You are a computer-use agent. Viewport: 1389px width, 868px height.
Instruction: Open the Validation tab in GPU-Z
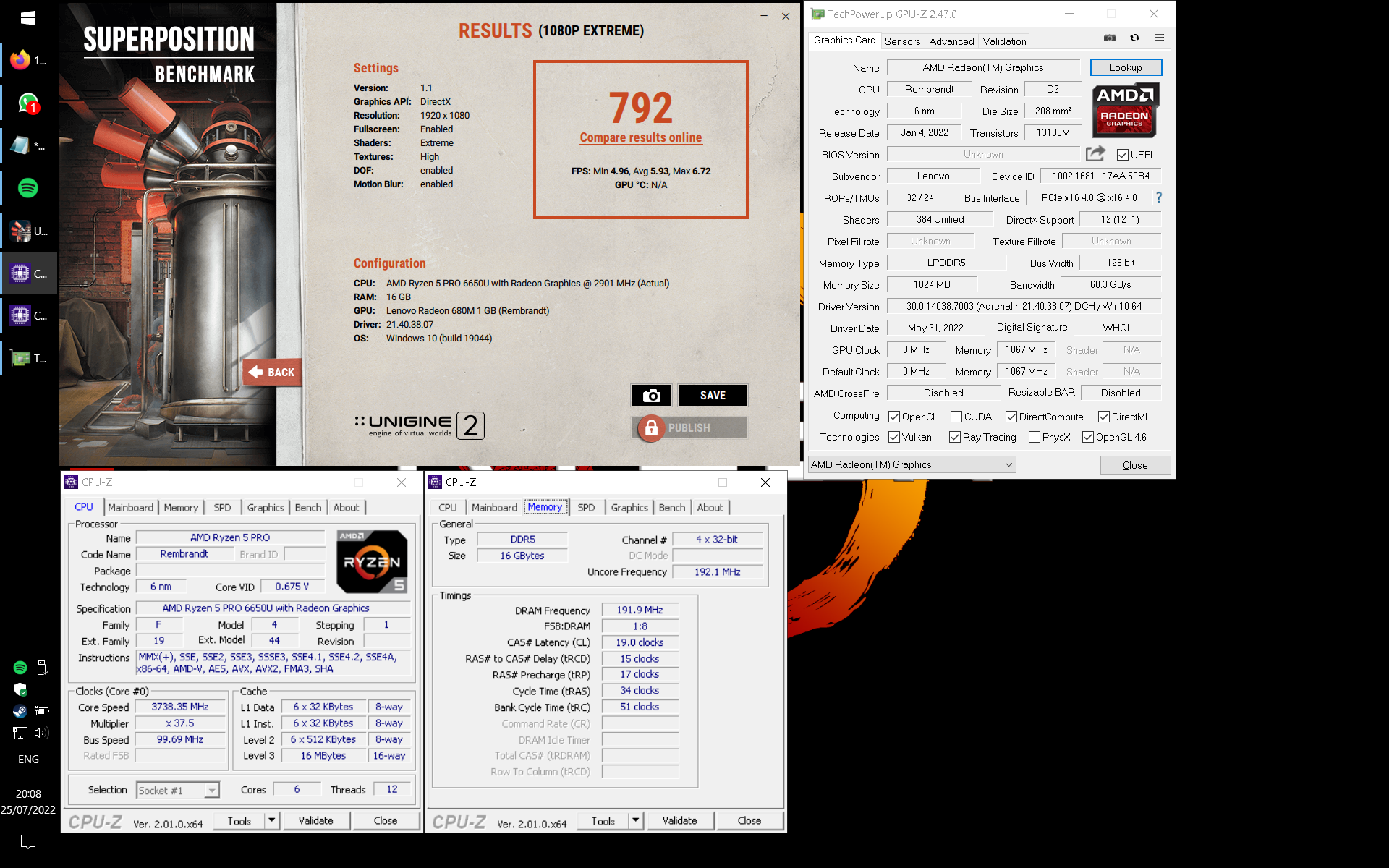(x=1004, y=41)
